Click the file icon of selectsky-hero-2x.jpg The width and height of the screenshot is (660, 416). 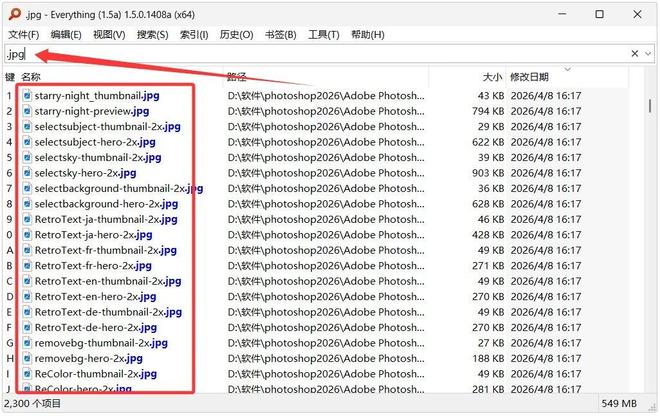click(x=27, y=173)
